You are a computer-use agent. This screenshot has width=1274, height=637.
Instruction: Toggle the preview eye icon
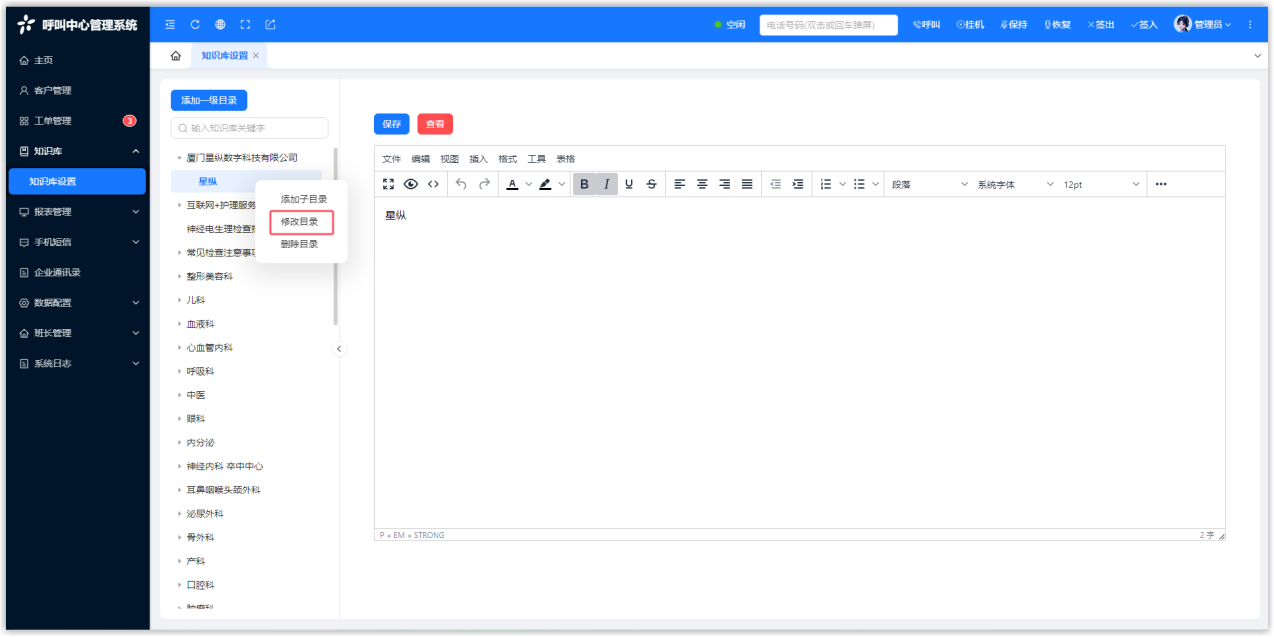[x=411, y=184]
